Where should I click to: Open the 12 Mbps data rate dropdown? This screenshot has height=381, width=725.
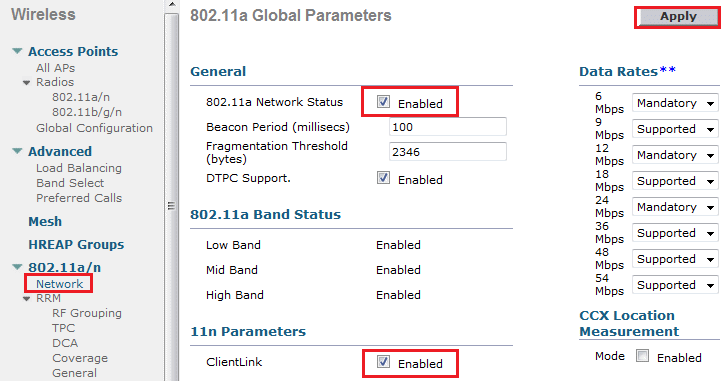tap(675, 155)
